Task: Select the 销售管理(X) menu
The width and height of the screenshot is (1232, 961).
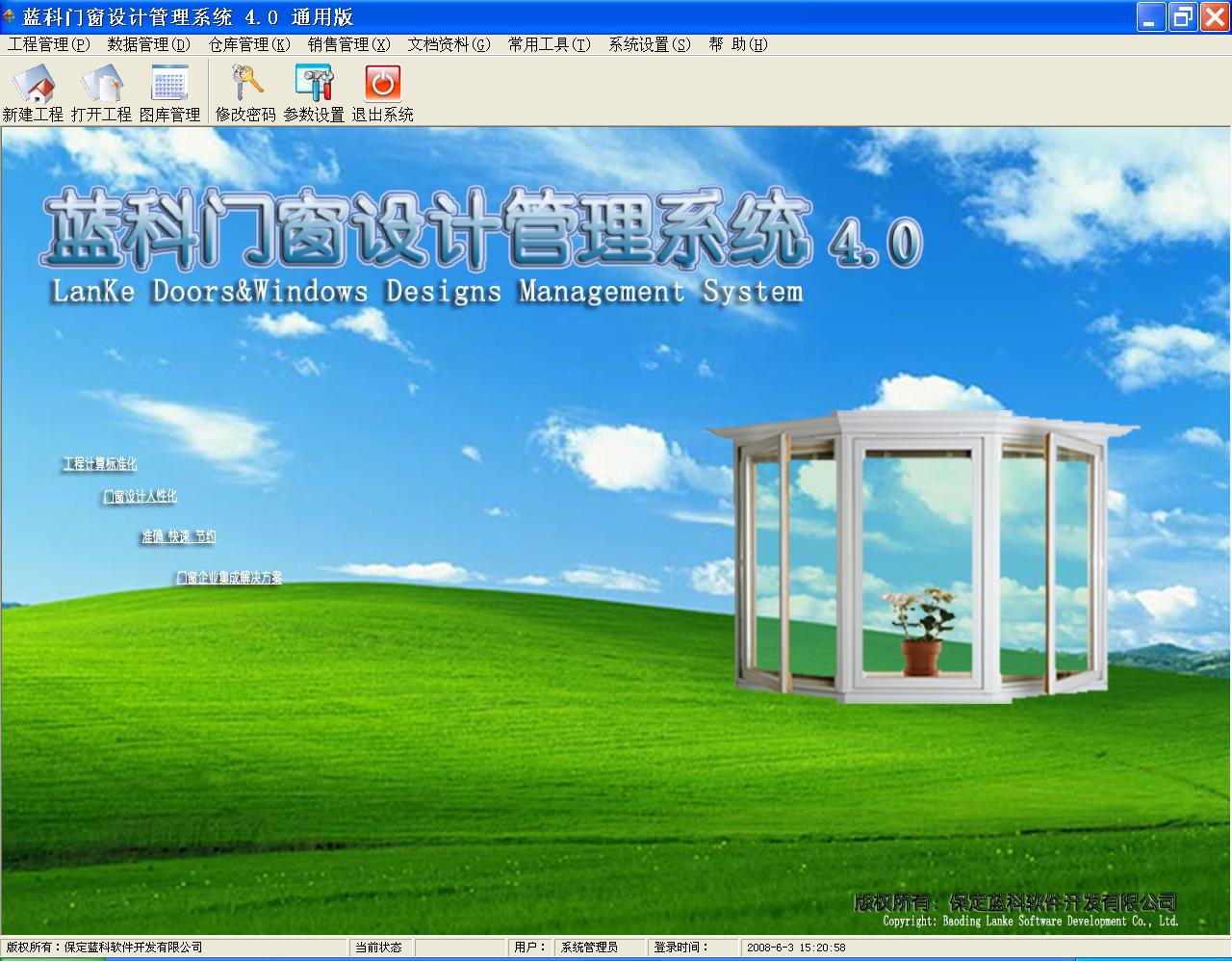Action: tap(349, 44)
